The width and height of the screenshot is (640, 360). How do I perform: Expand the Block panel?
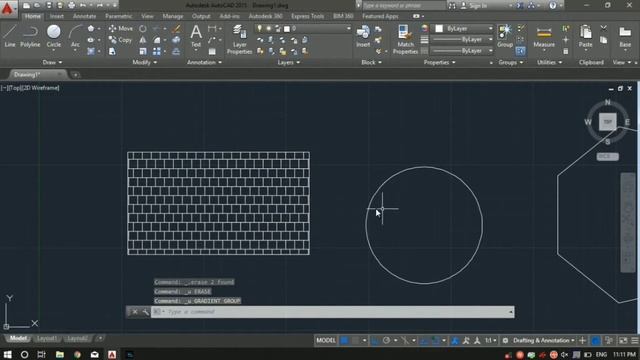(x=371, y=62)
